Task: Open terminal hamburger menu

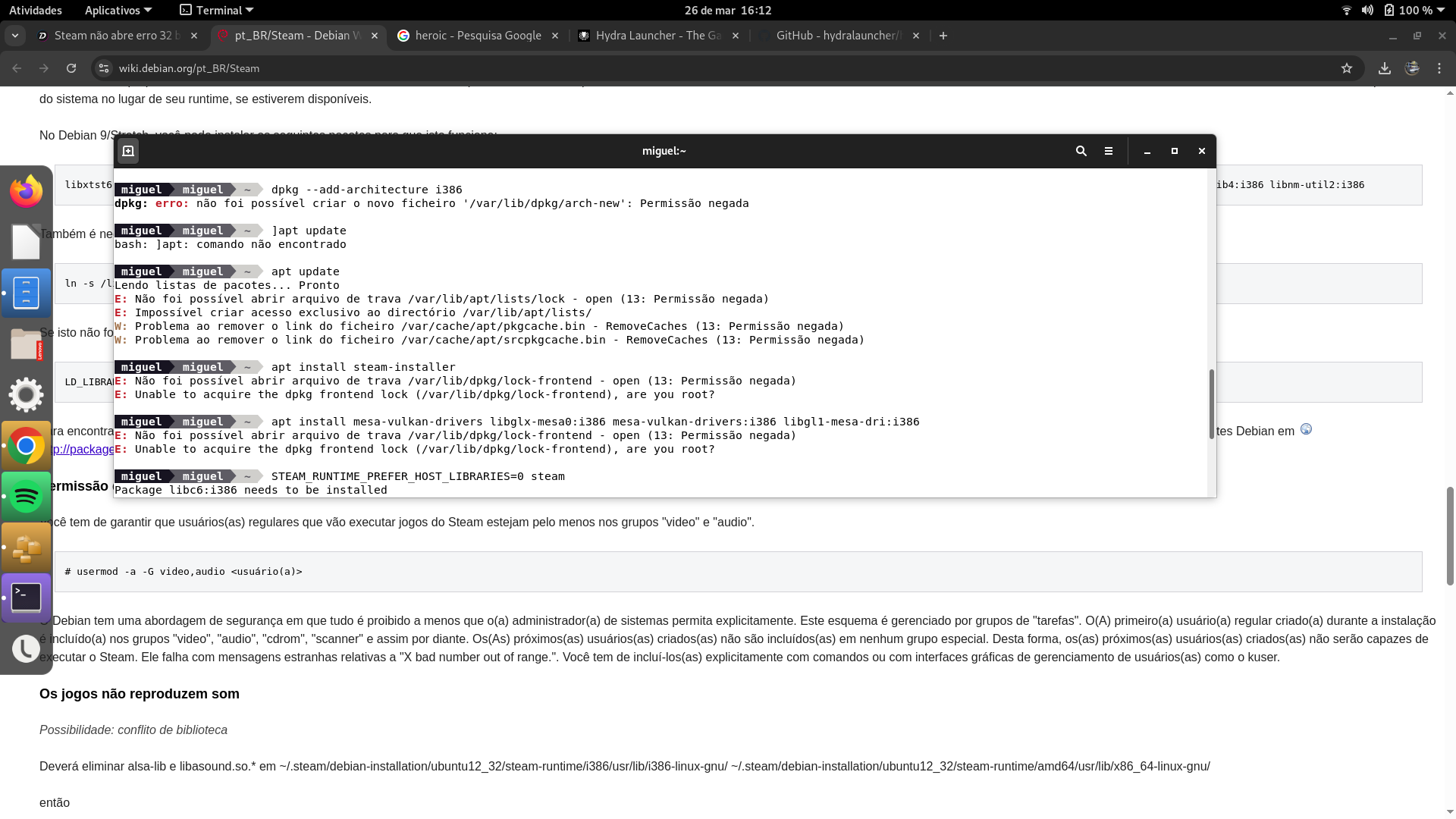Action: point(1109,151)
